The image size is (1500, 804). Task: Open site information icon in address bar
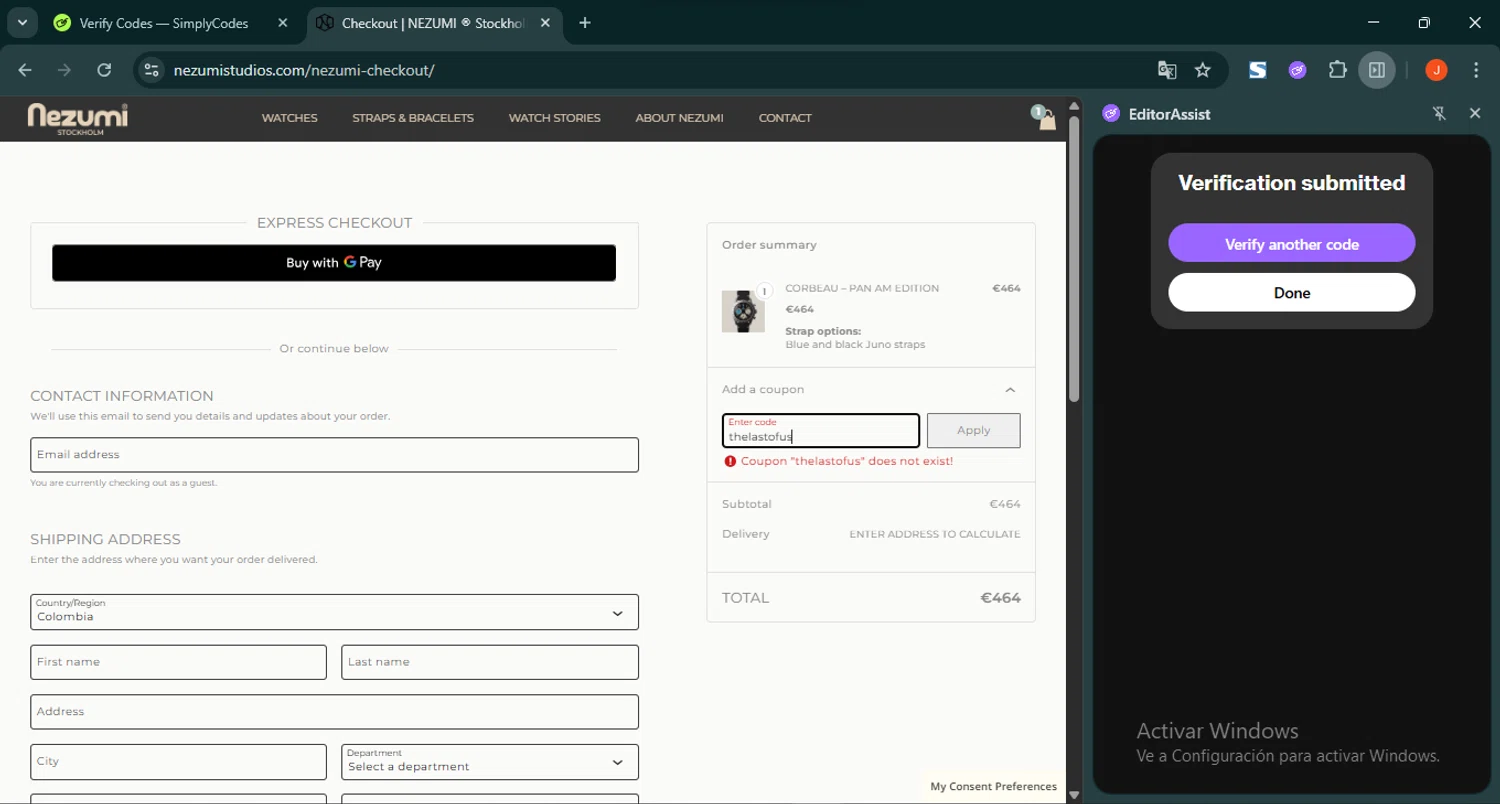[x=151, y=70]
